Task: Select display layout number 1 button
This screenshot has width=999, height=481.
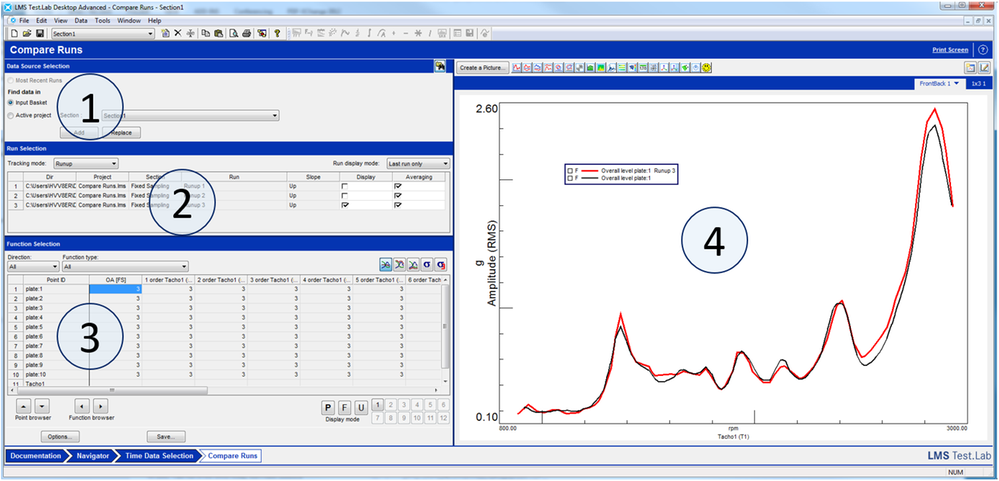Action: [x=377, y=404]
